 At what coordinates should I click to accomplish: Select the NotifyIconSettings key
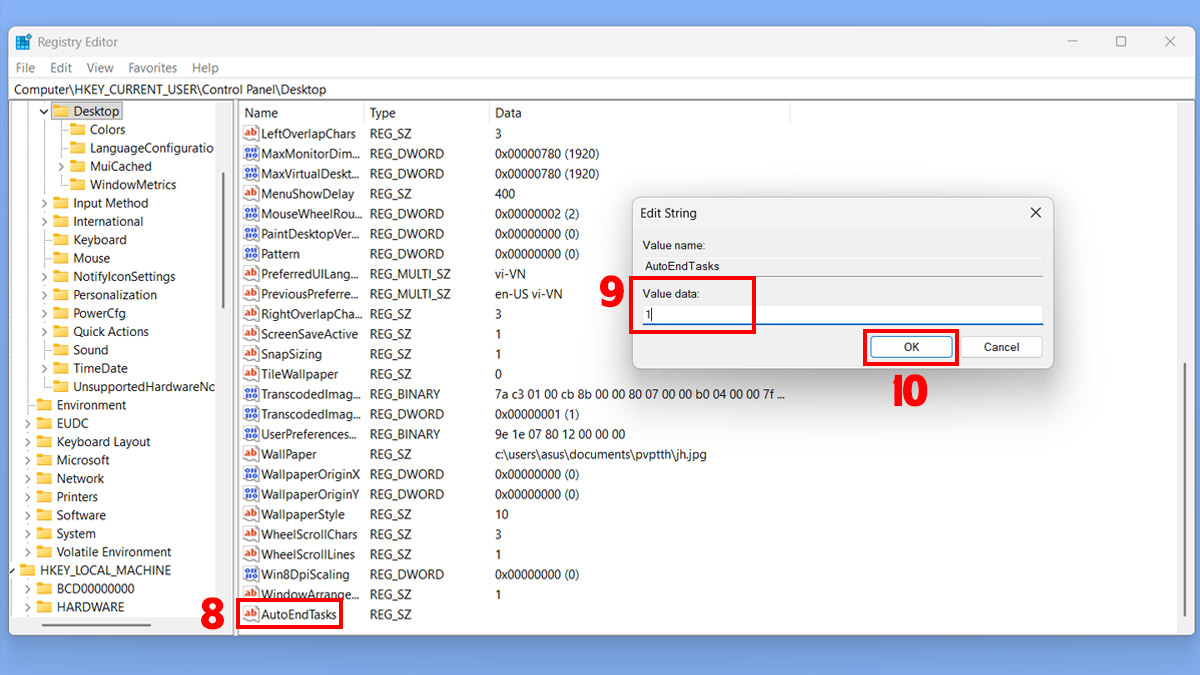(124, 277)
